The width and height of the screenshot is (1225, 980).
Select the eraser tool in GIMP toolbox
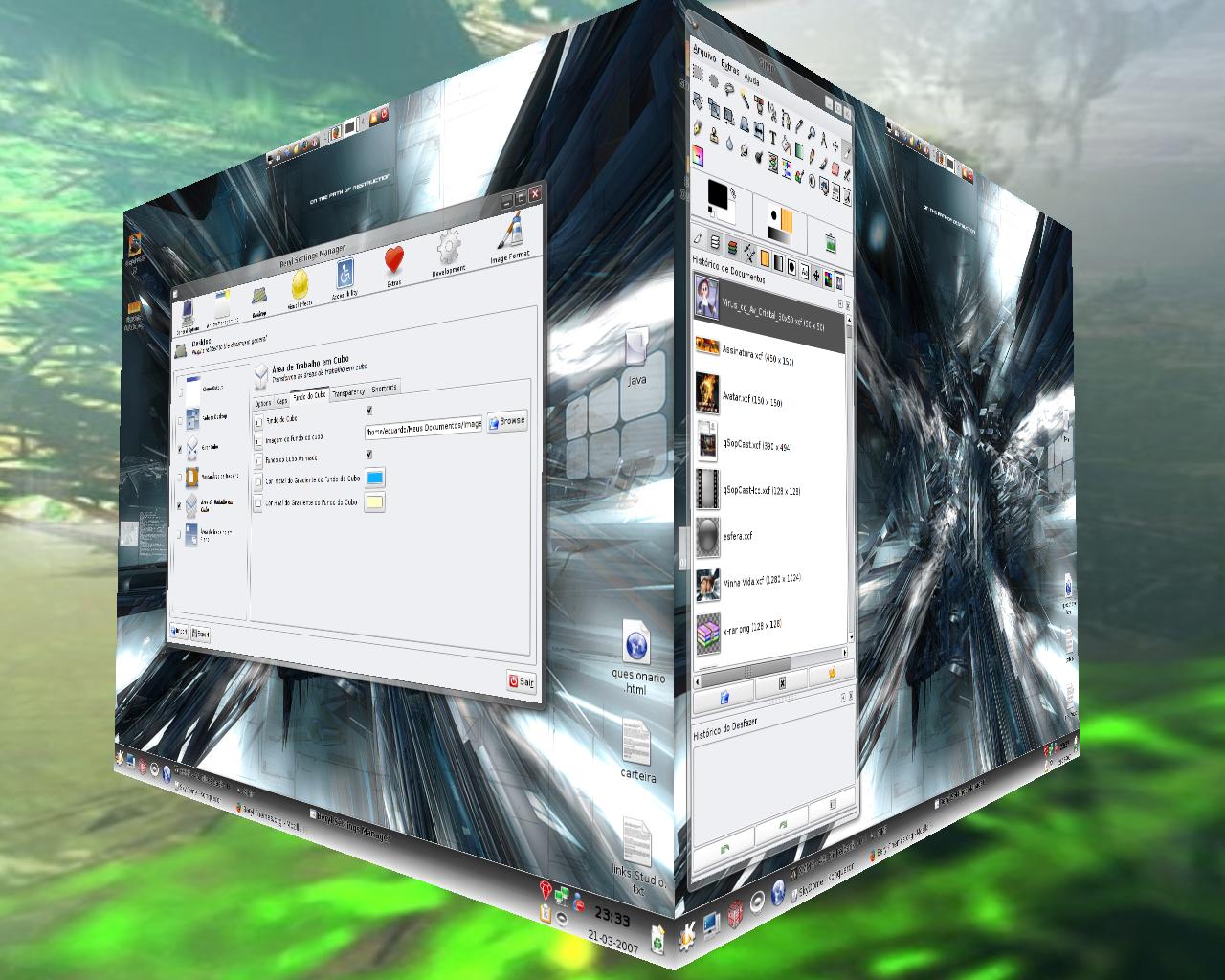(835, 168)
